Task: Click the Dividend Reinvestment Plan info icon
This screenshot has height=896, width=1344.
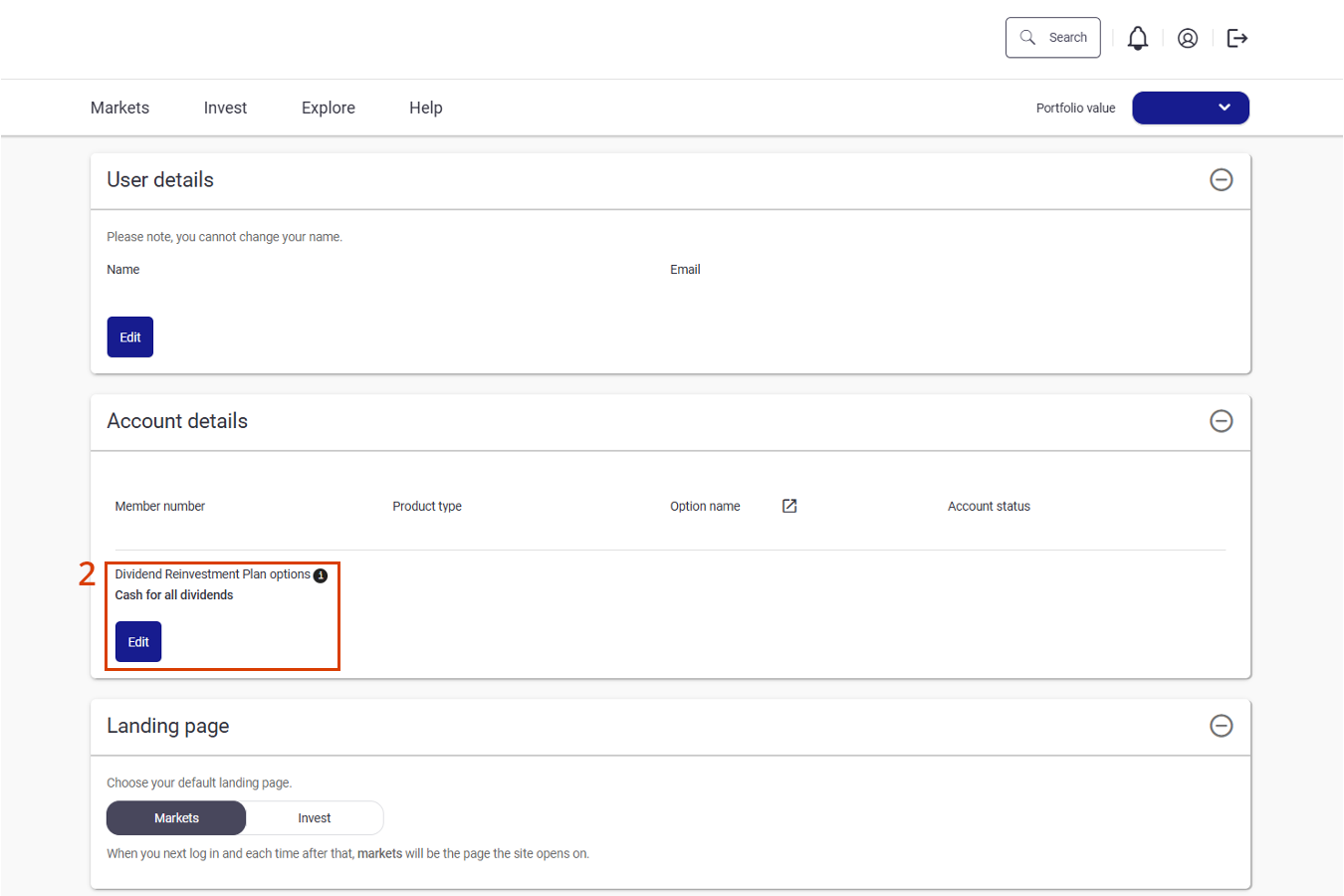Action: (321, 575)
